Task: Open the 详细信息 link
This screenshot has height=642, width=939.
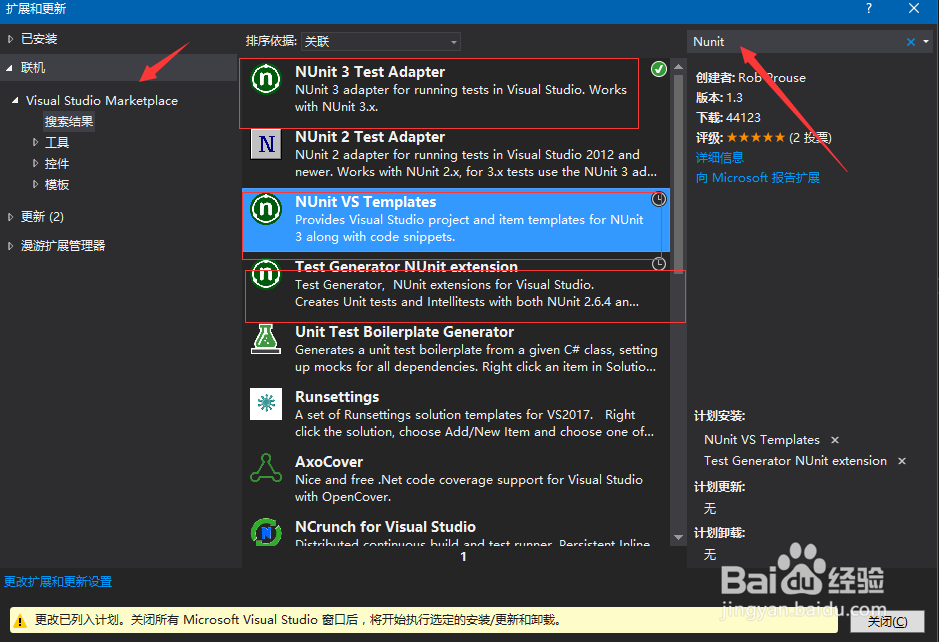Action: pos(719,158)
